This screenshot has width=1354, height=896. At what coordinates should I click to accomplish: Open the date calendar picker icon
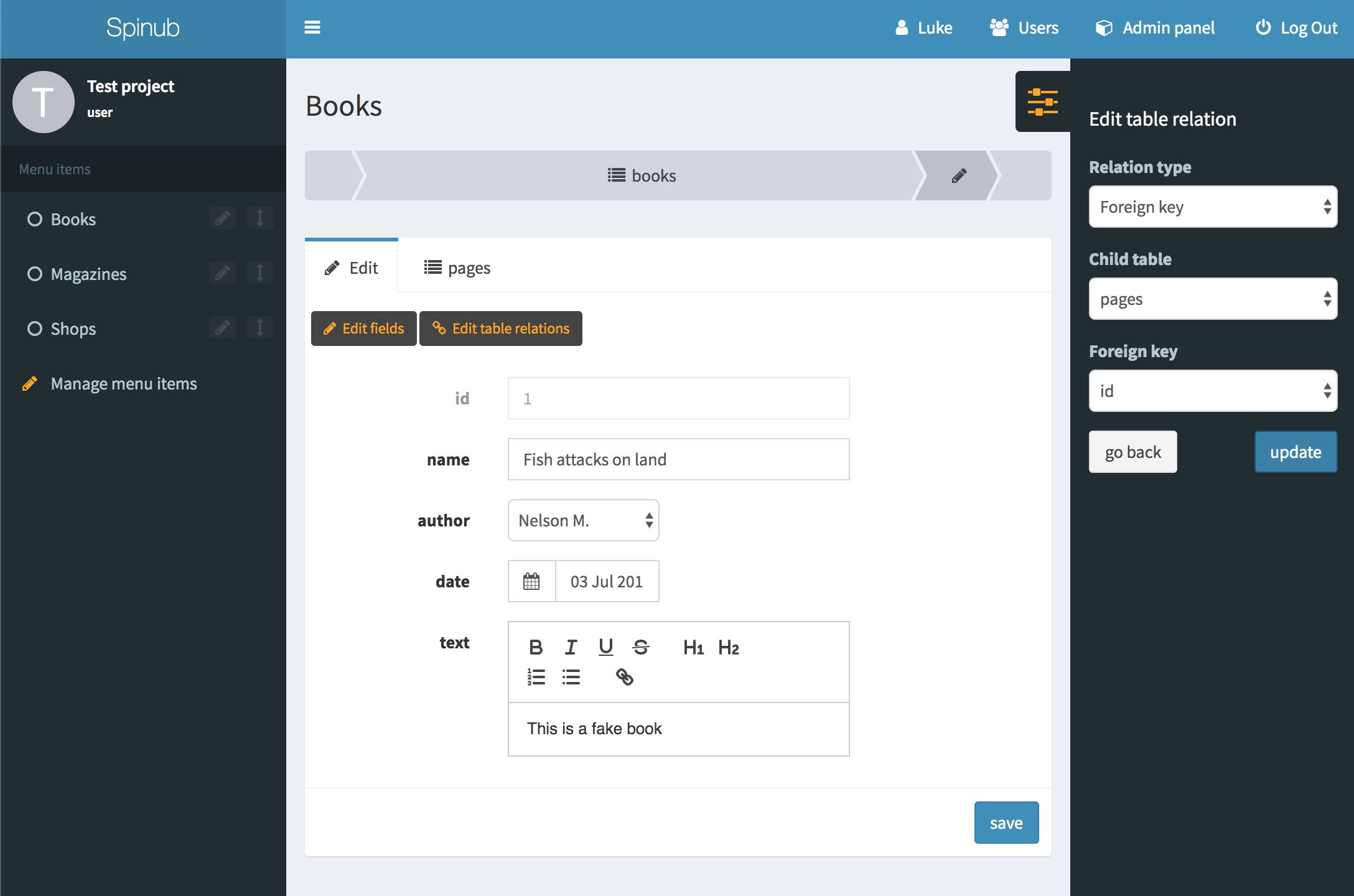[531, 581]
